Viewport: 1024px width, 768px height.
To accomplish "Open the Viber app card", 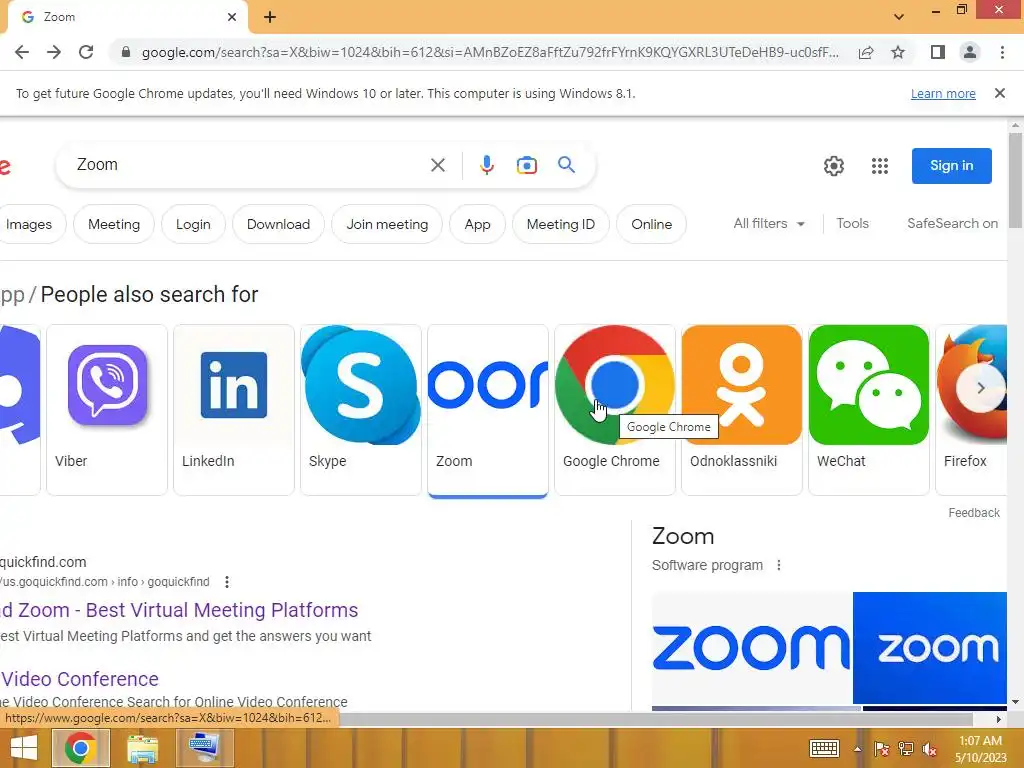I will pyautogui.click(x=107, y=409).
